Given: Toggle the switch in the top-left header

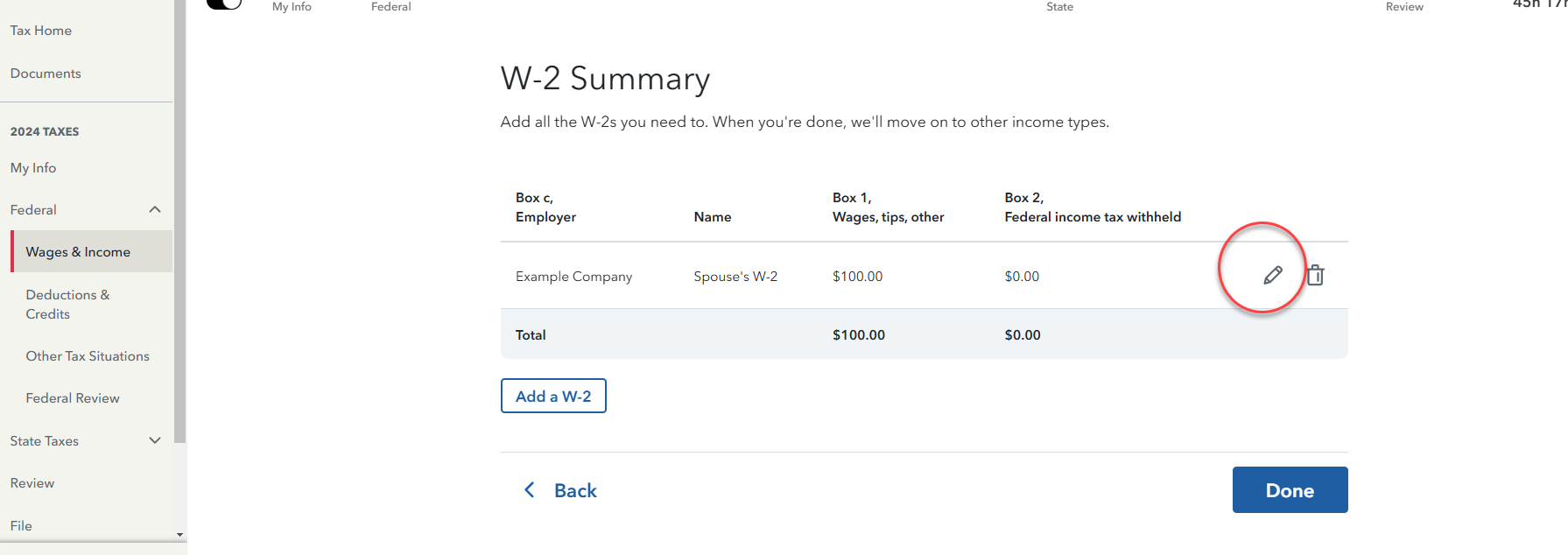Looking at the screenshot, I should click(x=224, y=4).
